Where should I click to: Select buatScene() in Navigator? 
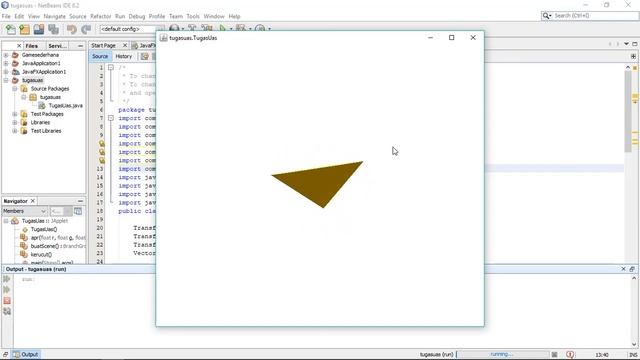58,246
